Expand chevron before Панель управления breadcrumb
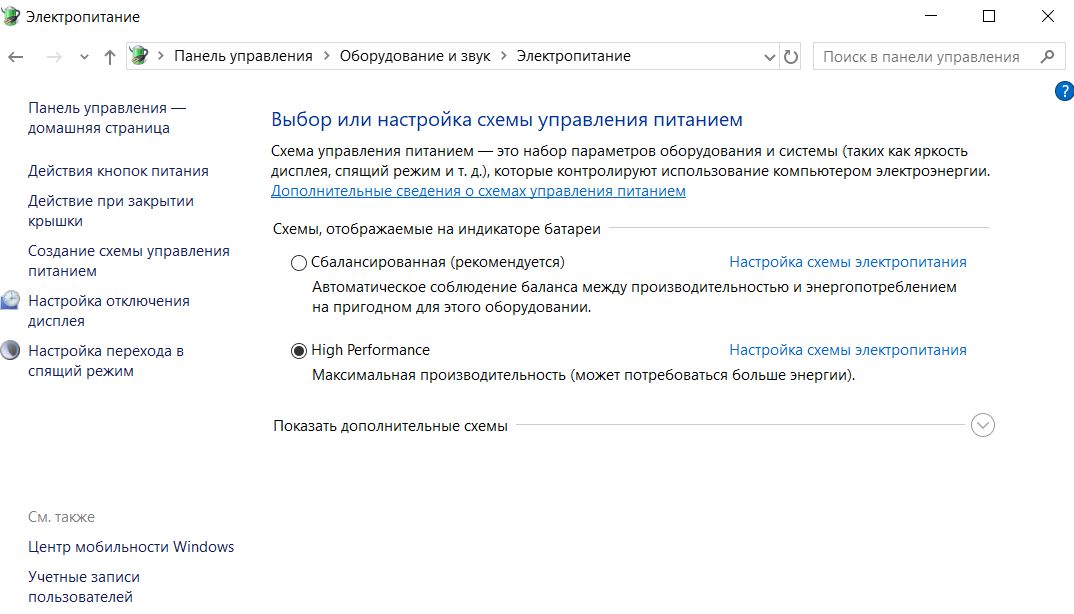 [160, 56]
